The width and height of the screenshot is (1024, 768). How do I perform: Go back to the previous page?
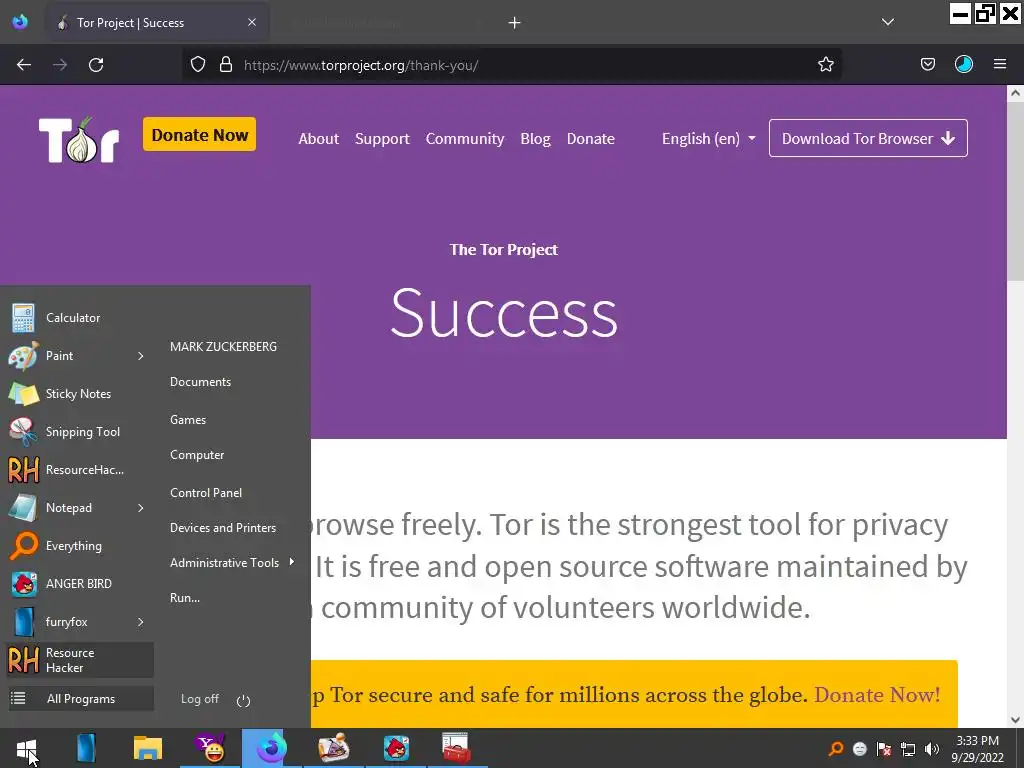pyautogui.click(x=24, y=65)
